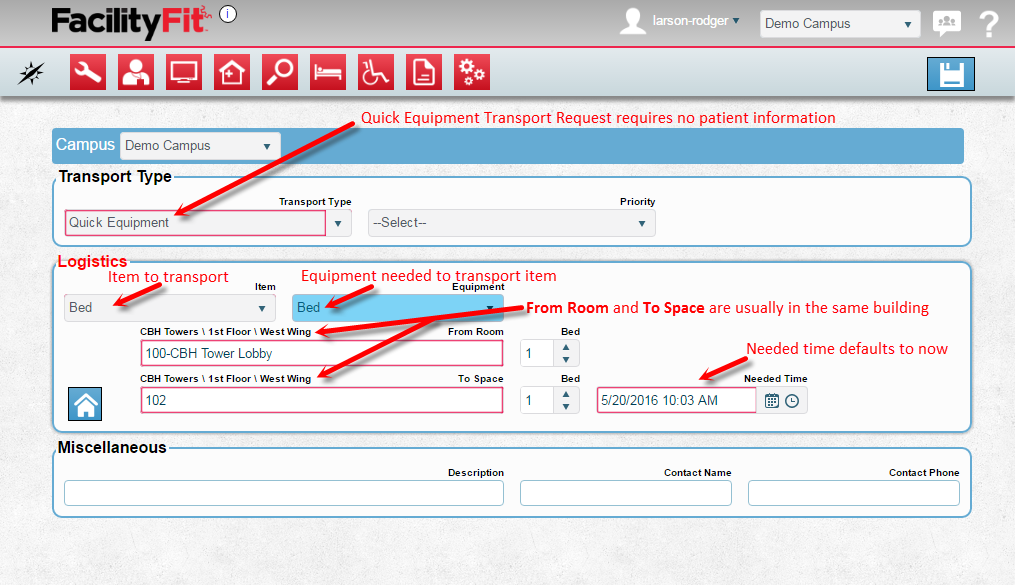Open the document report icon
1015x585 pixels.
pyautogui.click(x=424, y=72)
